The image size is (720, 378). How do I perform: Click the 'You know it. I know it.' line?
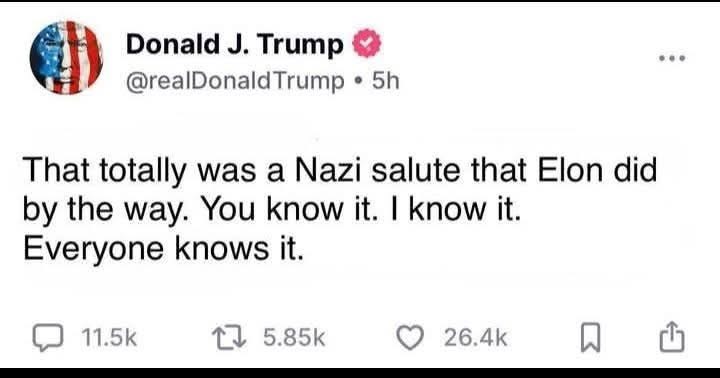coord(362,210)
